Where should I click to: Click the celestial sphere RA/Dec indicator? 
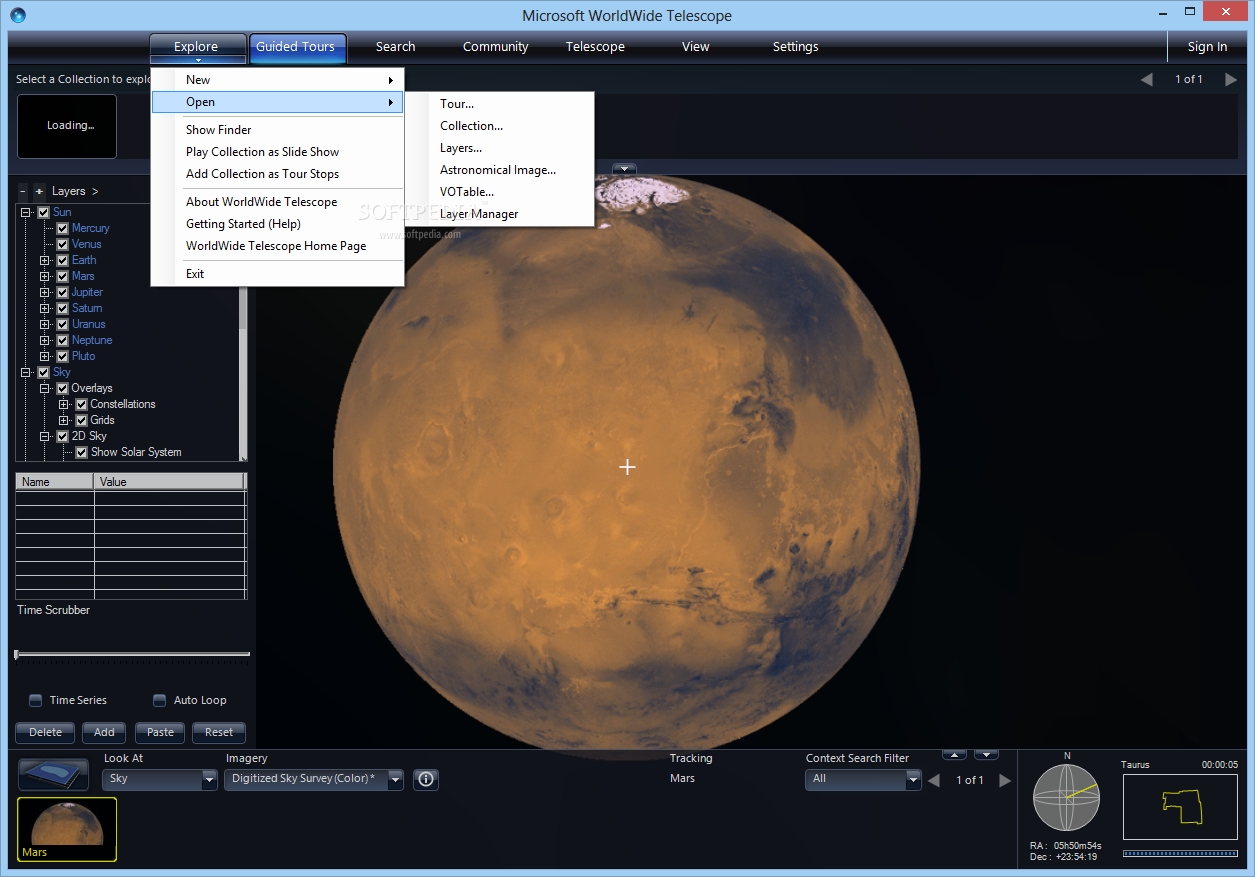coord(1066,797)
